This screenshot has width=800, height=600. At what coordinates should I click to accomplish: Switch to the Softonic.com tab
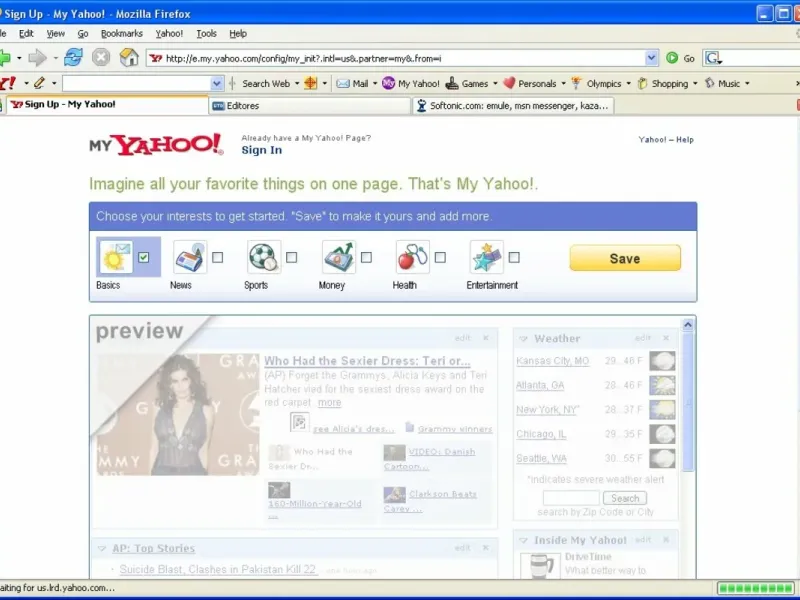(x=513, y=106)
